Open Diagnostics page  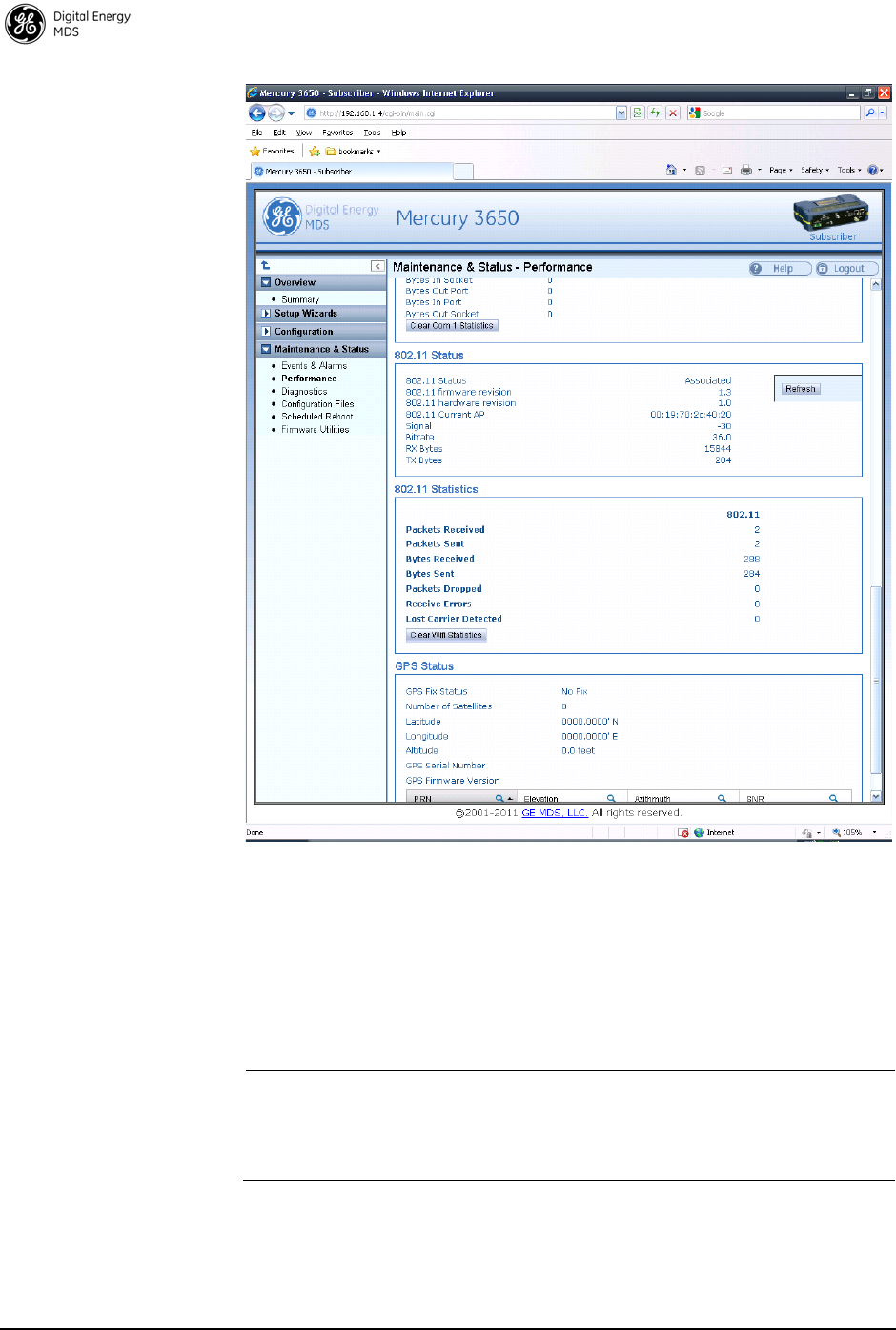click(x=304, y=391)
